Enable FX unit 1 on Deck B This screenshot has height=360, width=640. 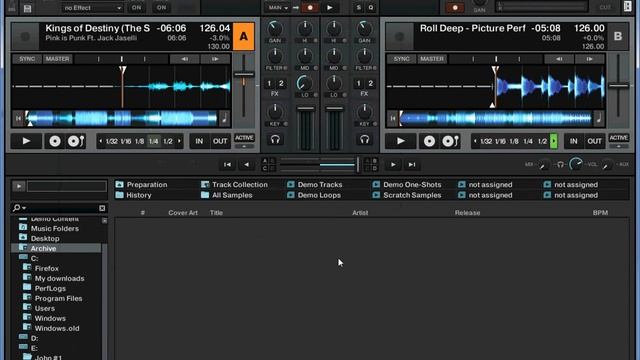click(x=358, y=84)
